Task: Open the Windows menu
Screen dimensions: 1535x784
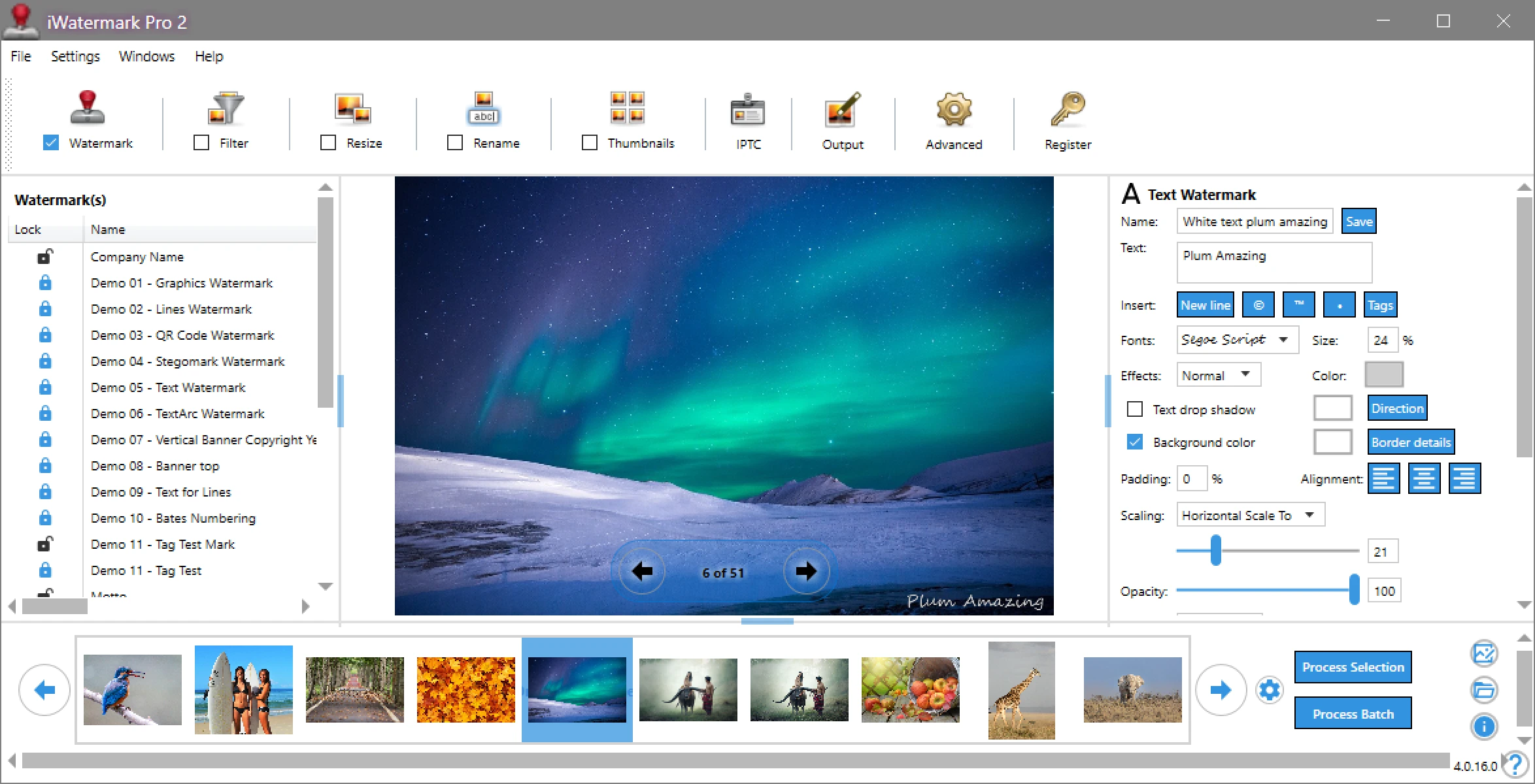Action: click(x=147, y=56)
